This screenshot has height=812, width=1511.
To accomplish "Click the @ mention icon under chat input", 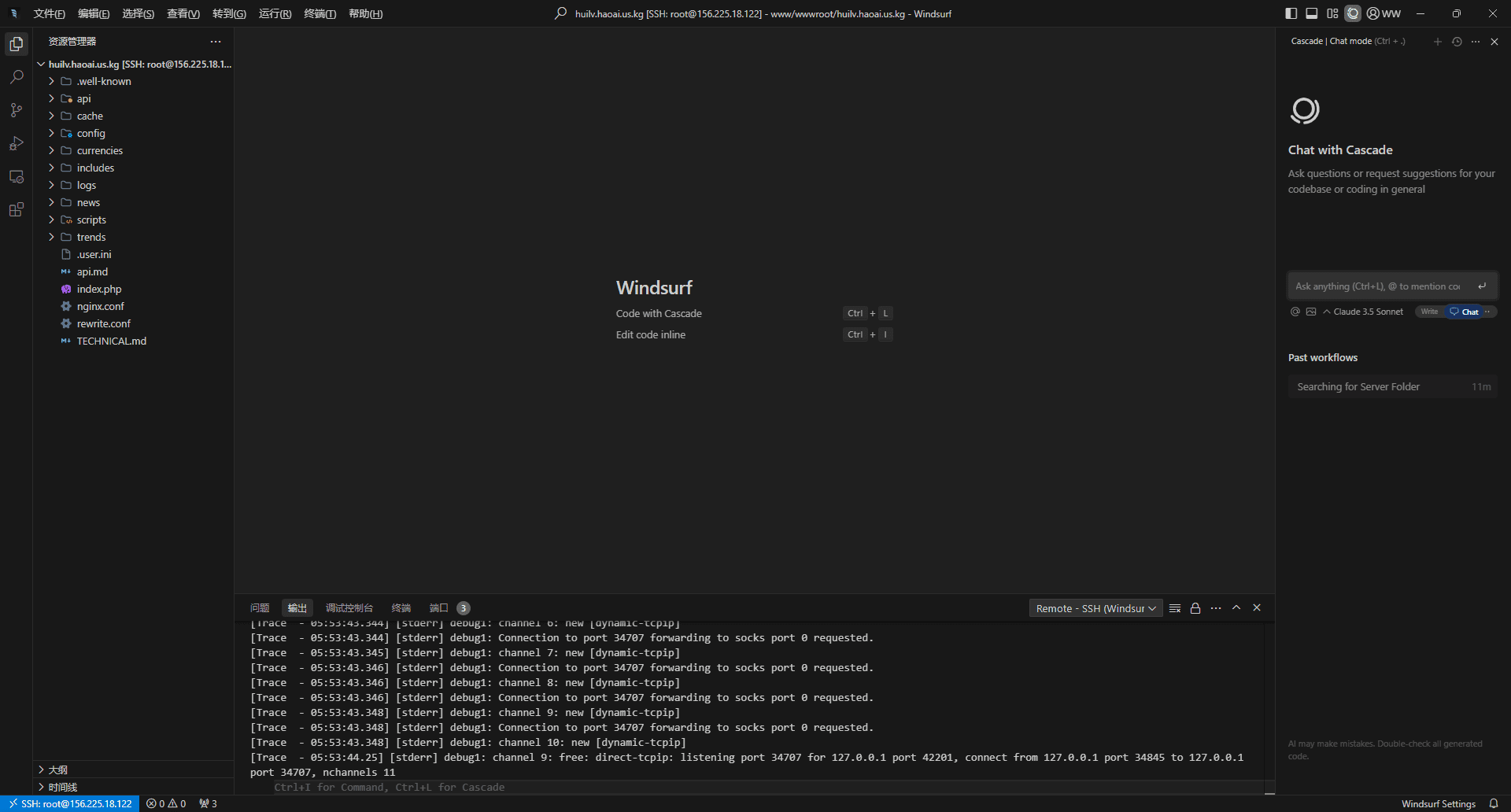I will tap(1295, 312).
